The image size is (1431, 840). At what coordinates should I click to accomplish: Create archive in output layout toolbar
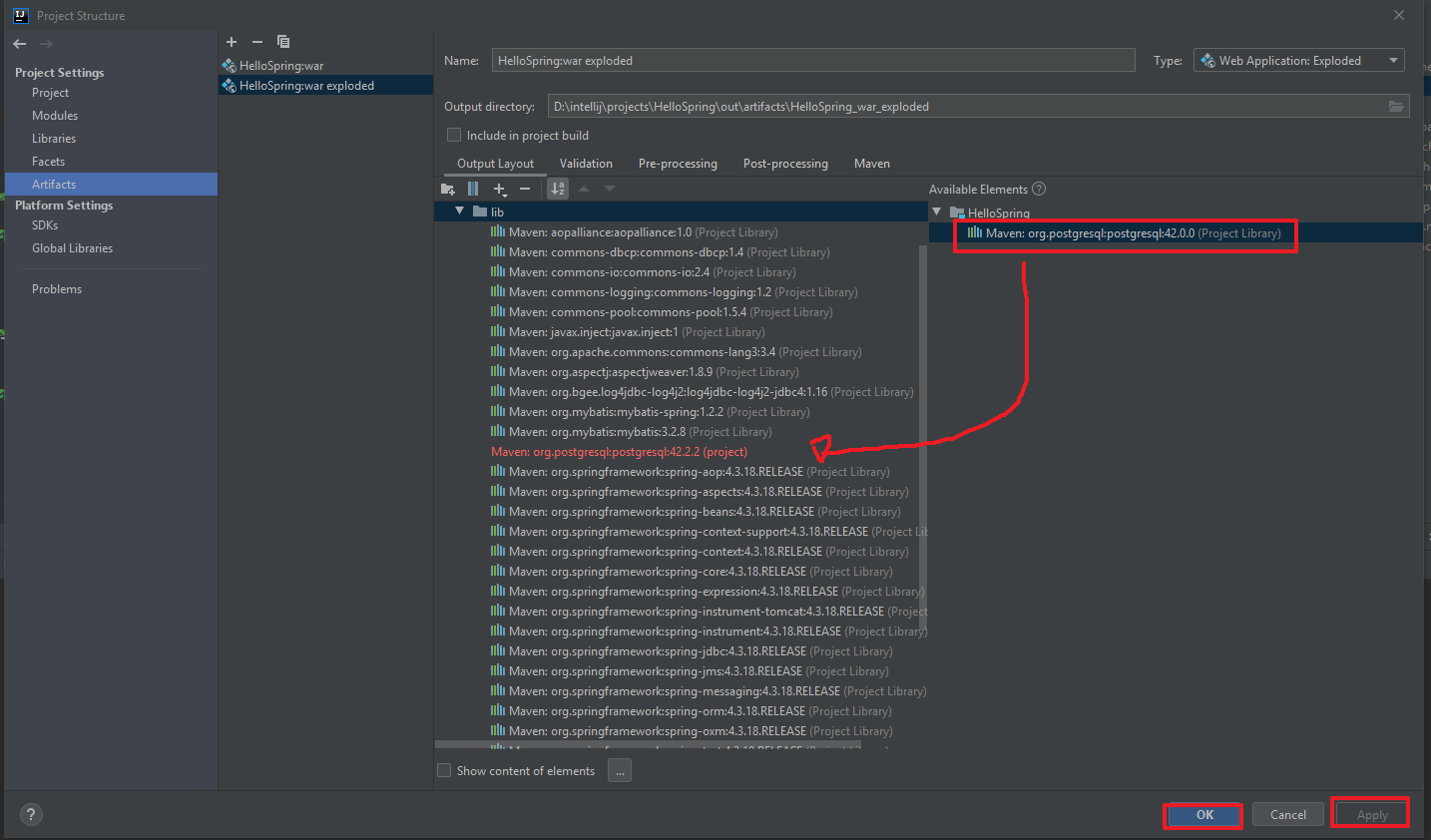point(473,189)
